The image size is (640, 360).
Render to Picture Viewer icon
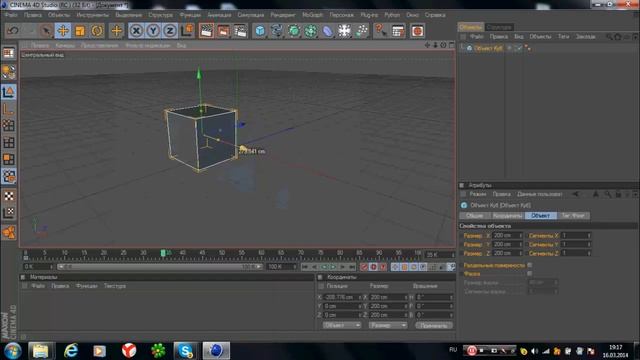[223, 31]
